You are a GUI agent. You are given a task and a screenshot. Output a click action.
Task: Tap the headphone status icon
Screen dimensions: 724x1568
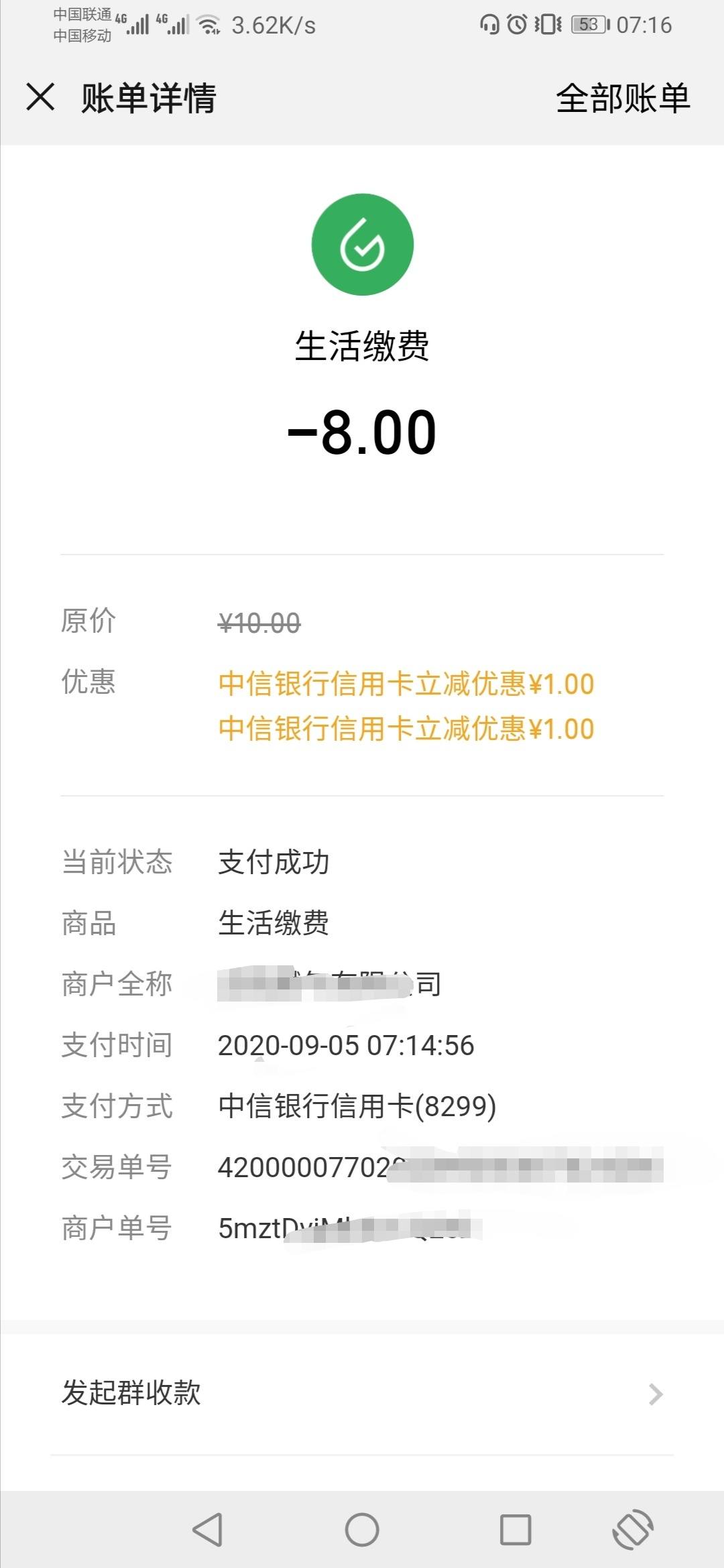pyautogui.click(x=489, y=25)
